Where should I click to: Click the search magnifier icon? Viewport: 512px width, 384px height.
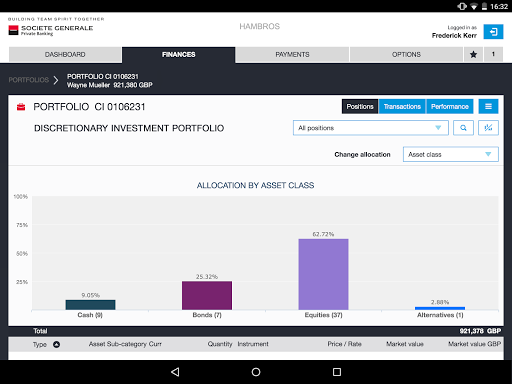[463, 128]
